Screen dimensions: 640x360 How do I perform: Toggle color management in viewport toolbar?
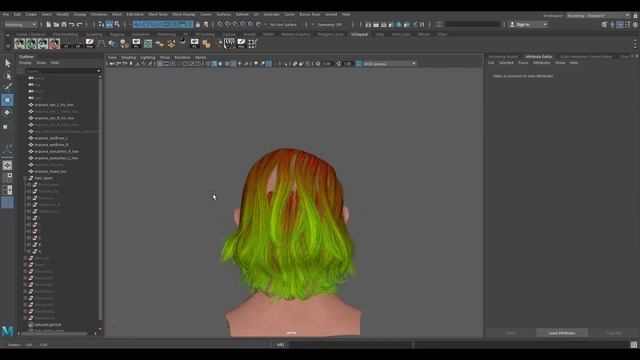(x=358, y=64)
